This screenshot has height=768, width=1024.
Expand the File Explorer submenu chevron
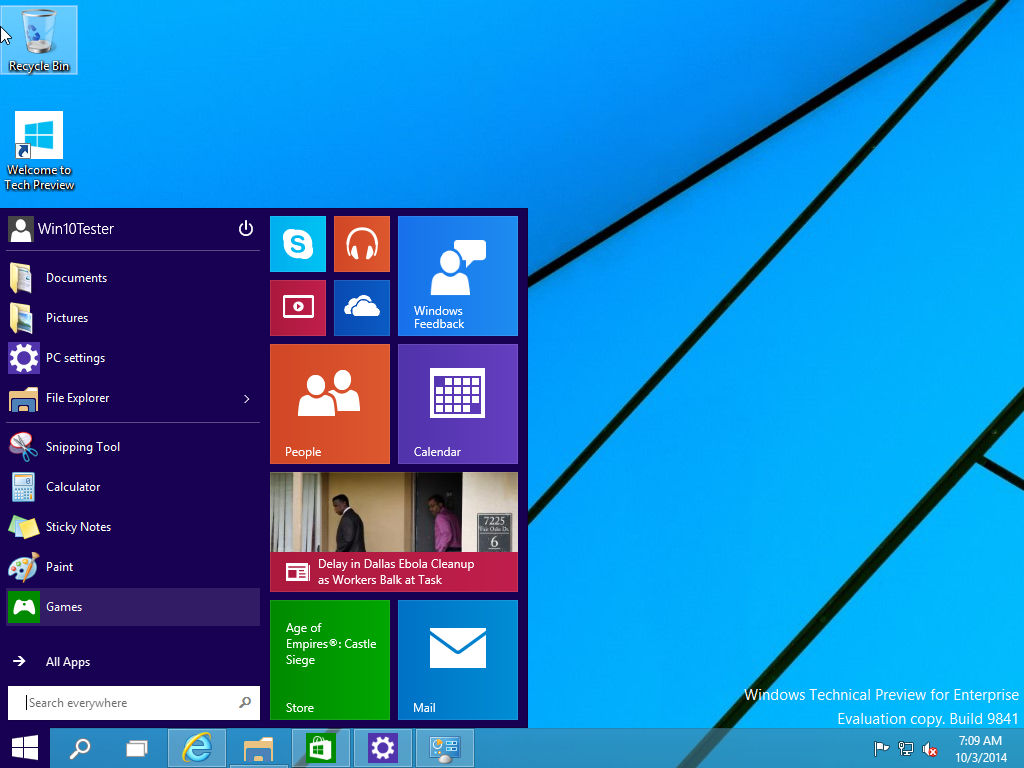246,398
